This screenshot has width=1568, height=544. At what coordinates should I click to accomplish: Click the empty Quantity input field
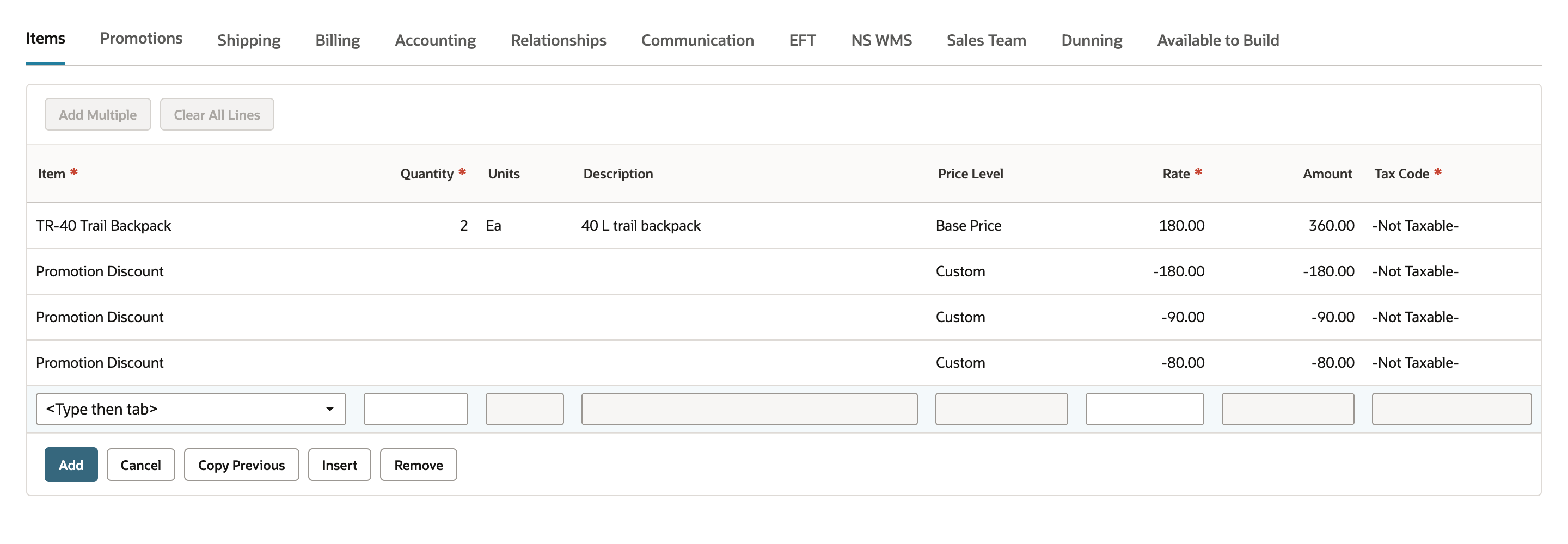pyautogui.click(x=416, y=409)
